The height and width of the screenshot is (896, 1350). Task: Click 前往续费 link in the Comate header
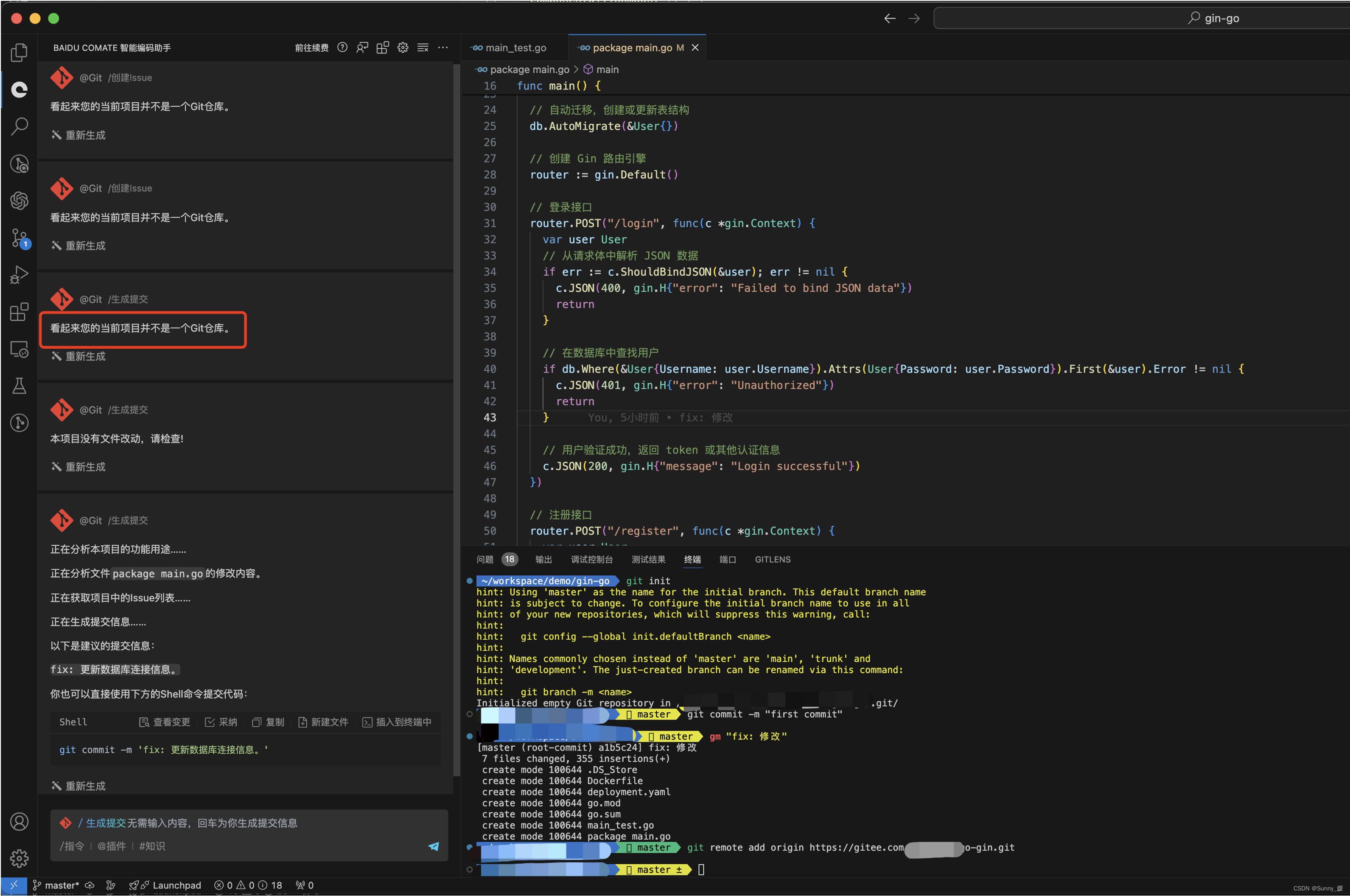coord(311,48)
